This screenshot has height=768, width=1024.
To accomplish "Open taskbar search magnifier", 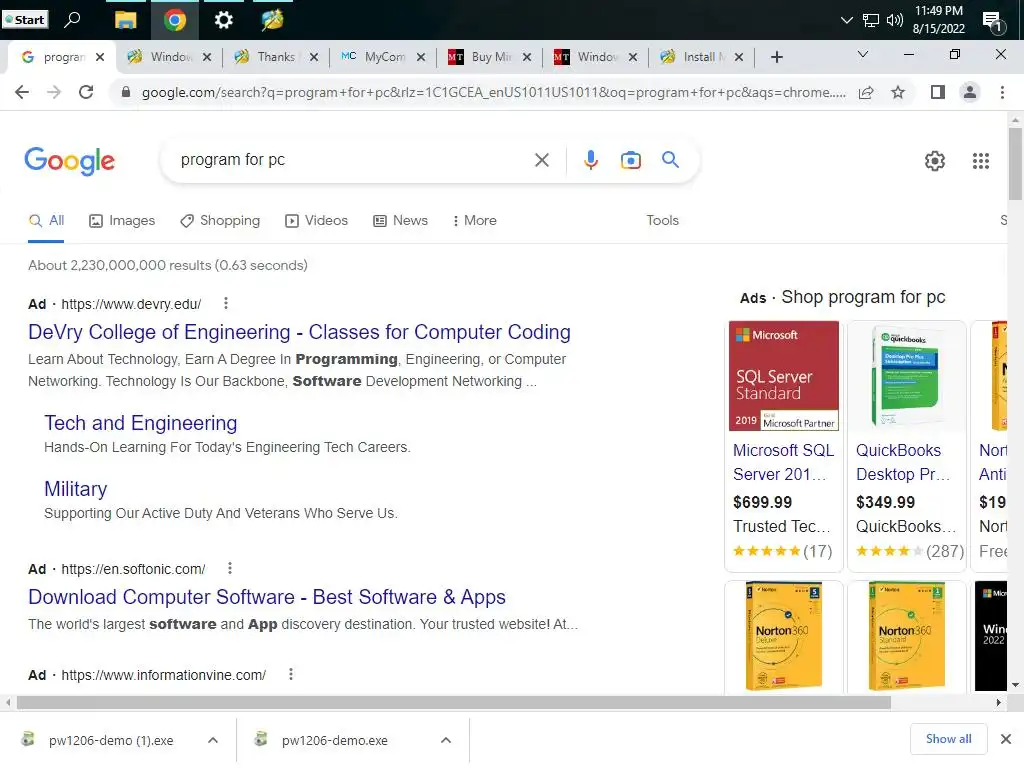I will coord(72,20).
